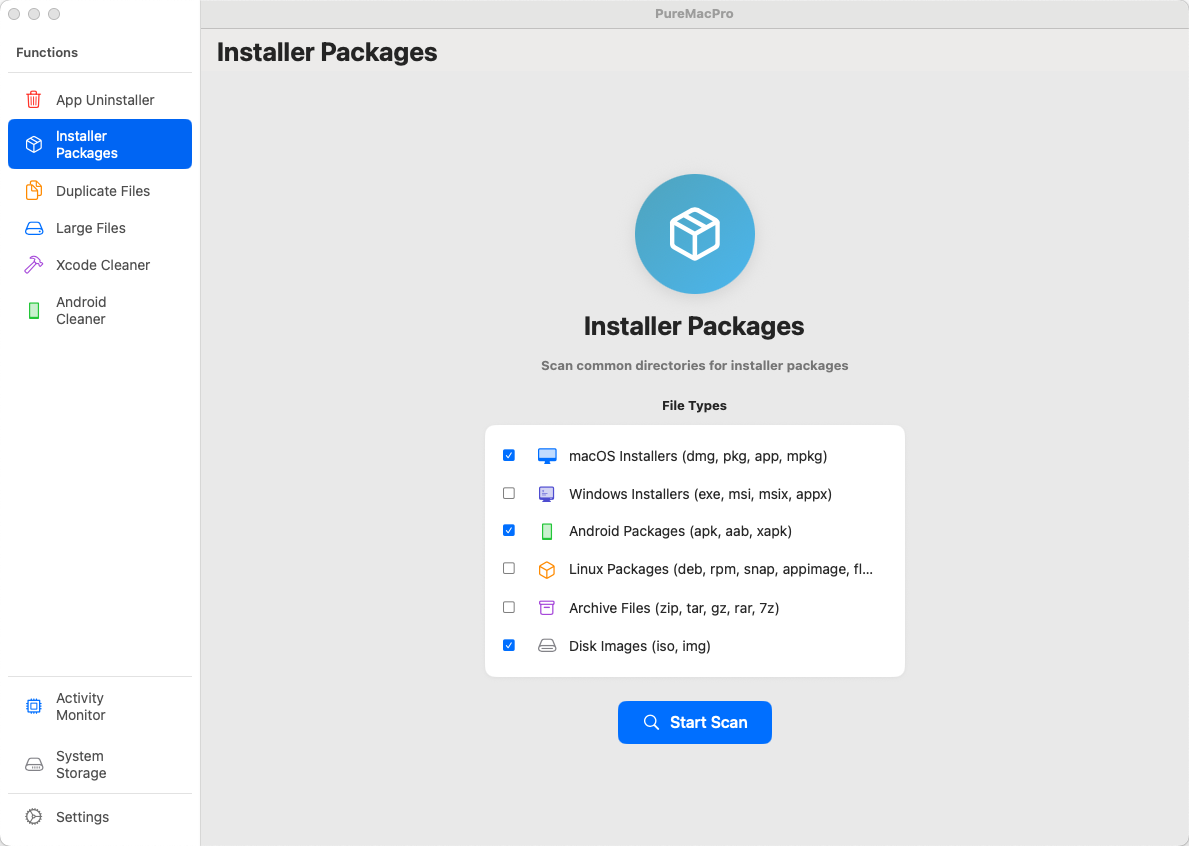Uncheck the macOS Installers checkbox
The height and width of the screenshot is (846, 1189).
[509, 455]
